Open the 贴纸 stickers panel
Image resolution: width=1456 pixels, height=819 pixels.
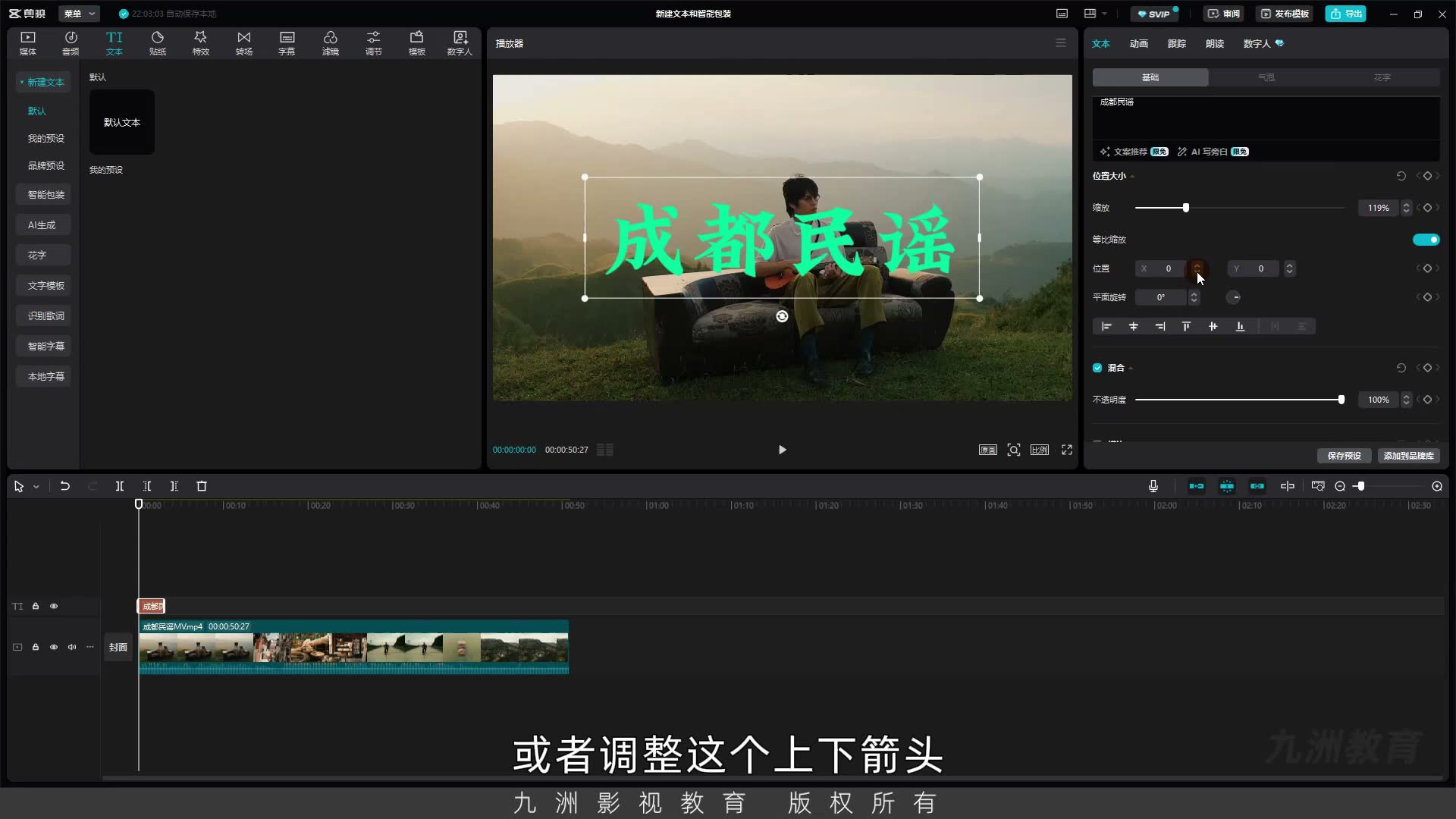[x=158, y=43]
